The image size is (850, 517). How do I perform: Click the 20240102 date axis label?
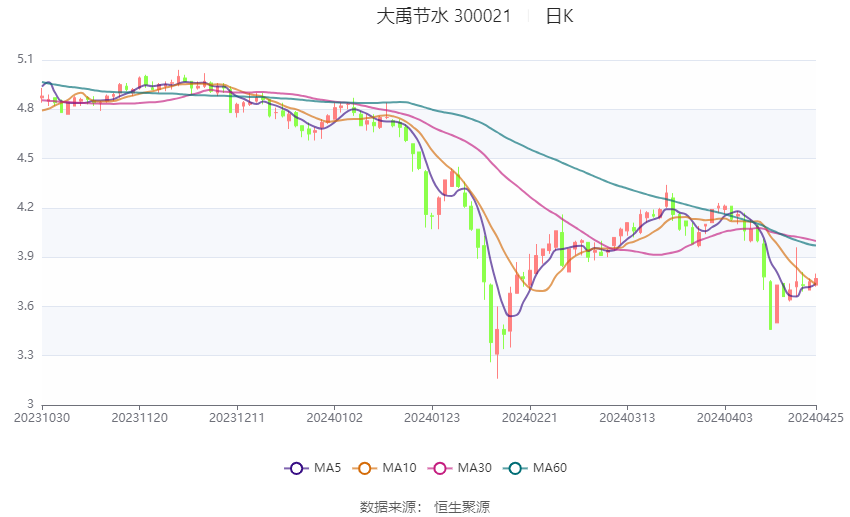click(x=334, y=416)
